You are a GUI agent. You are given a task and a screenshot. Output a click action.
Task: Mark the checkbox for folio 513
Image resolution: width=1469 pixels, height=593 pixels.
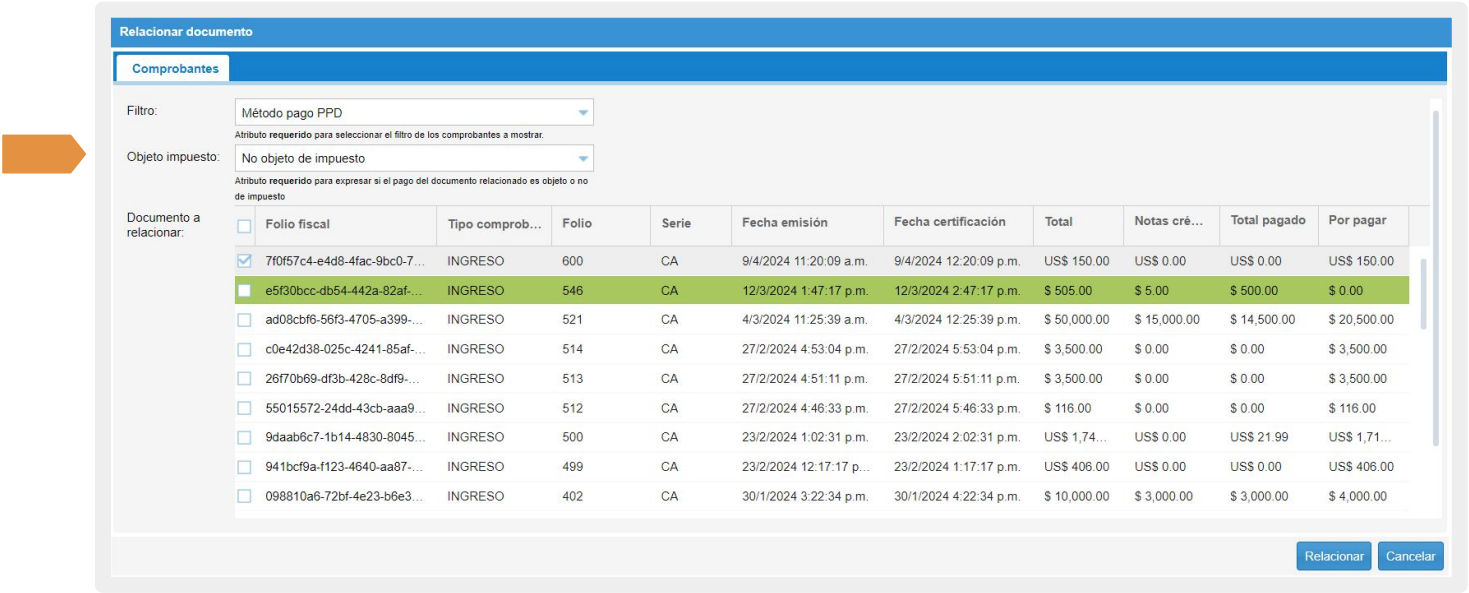245,379
